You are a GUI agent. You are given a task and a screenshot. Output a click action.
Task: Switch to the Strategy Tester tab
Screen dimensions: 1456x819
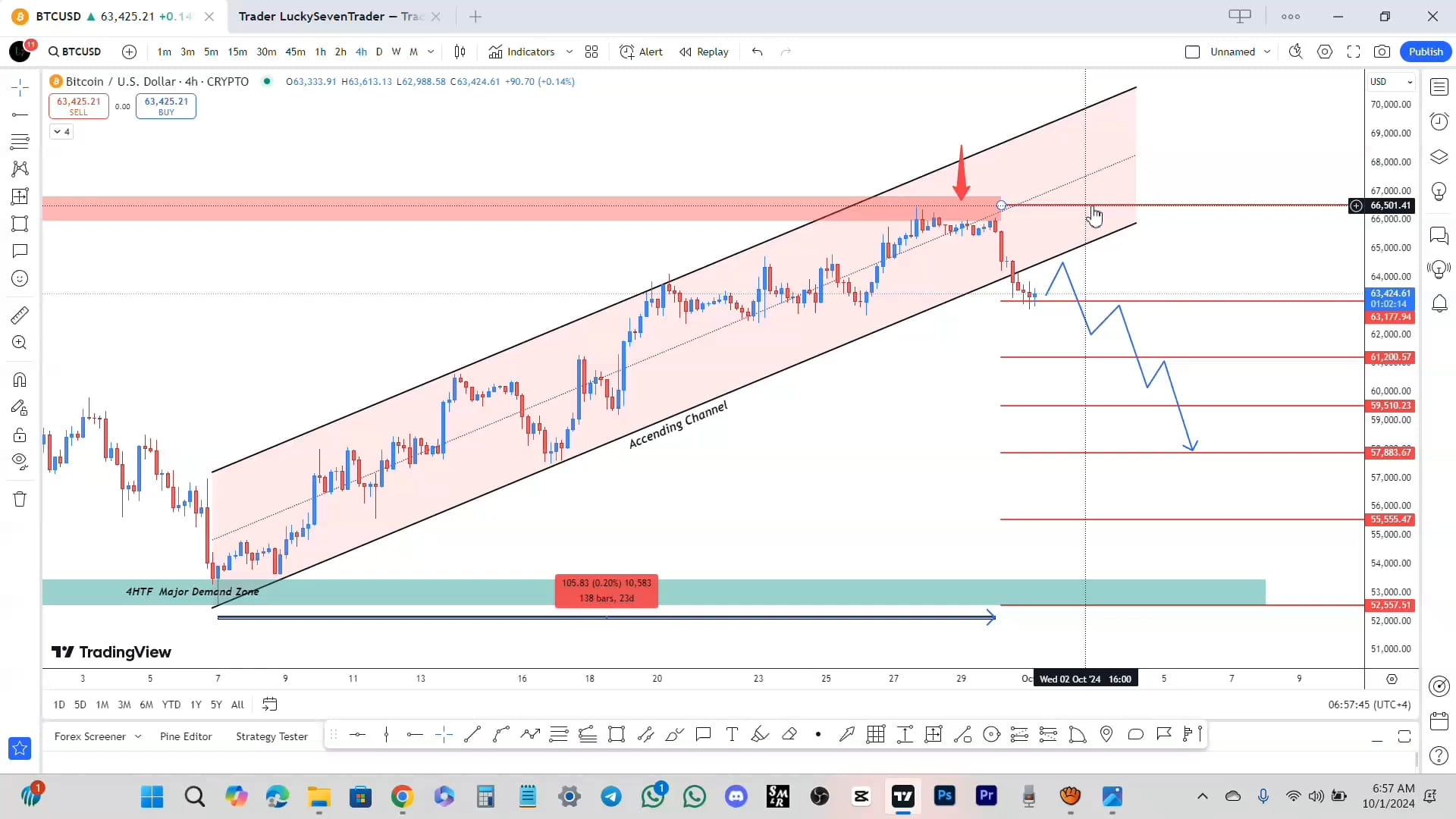pos(271,736)
